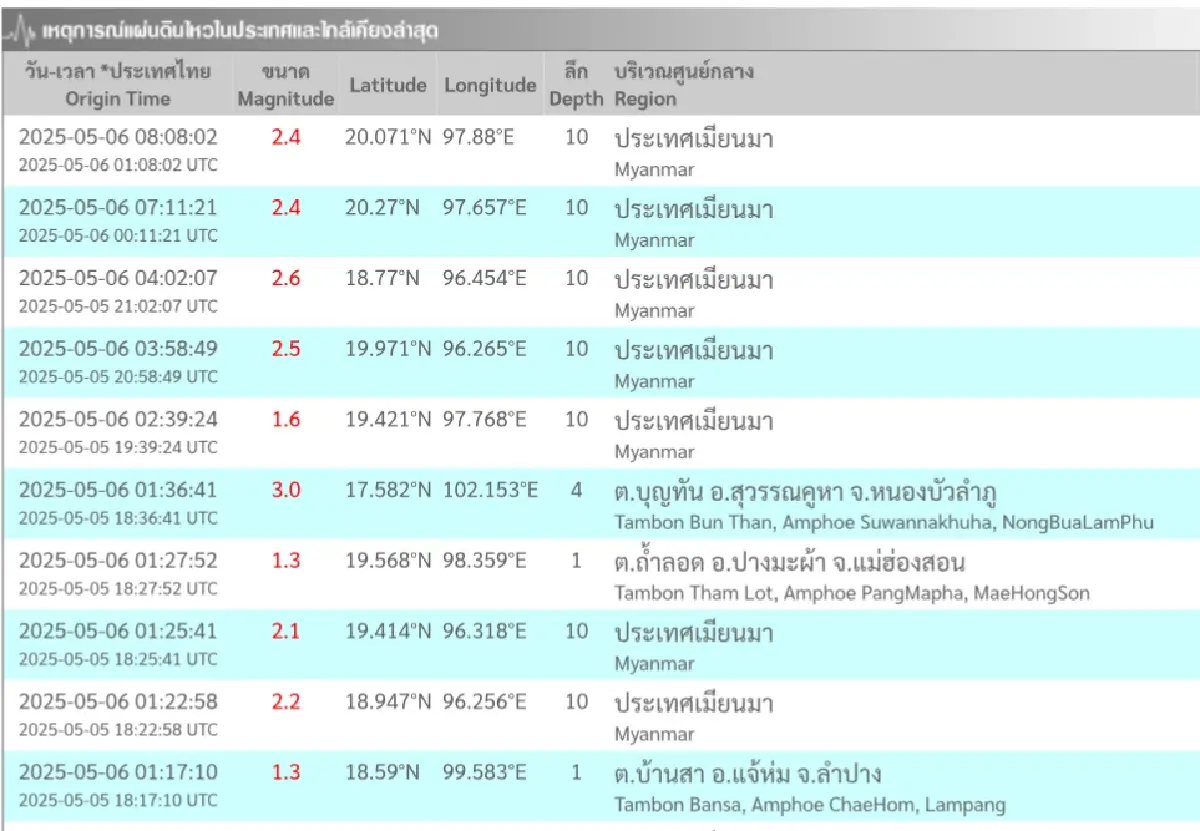This screenshot has height=831, width=1200.
Task: Click the seismograph waveform icon in the title bar
Action: click(20, 29)
